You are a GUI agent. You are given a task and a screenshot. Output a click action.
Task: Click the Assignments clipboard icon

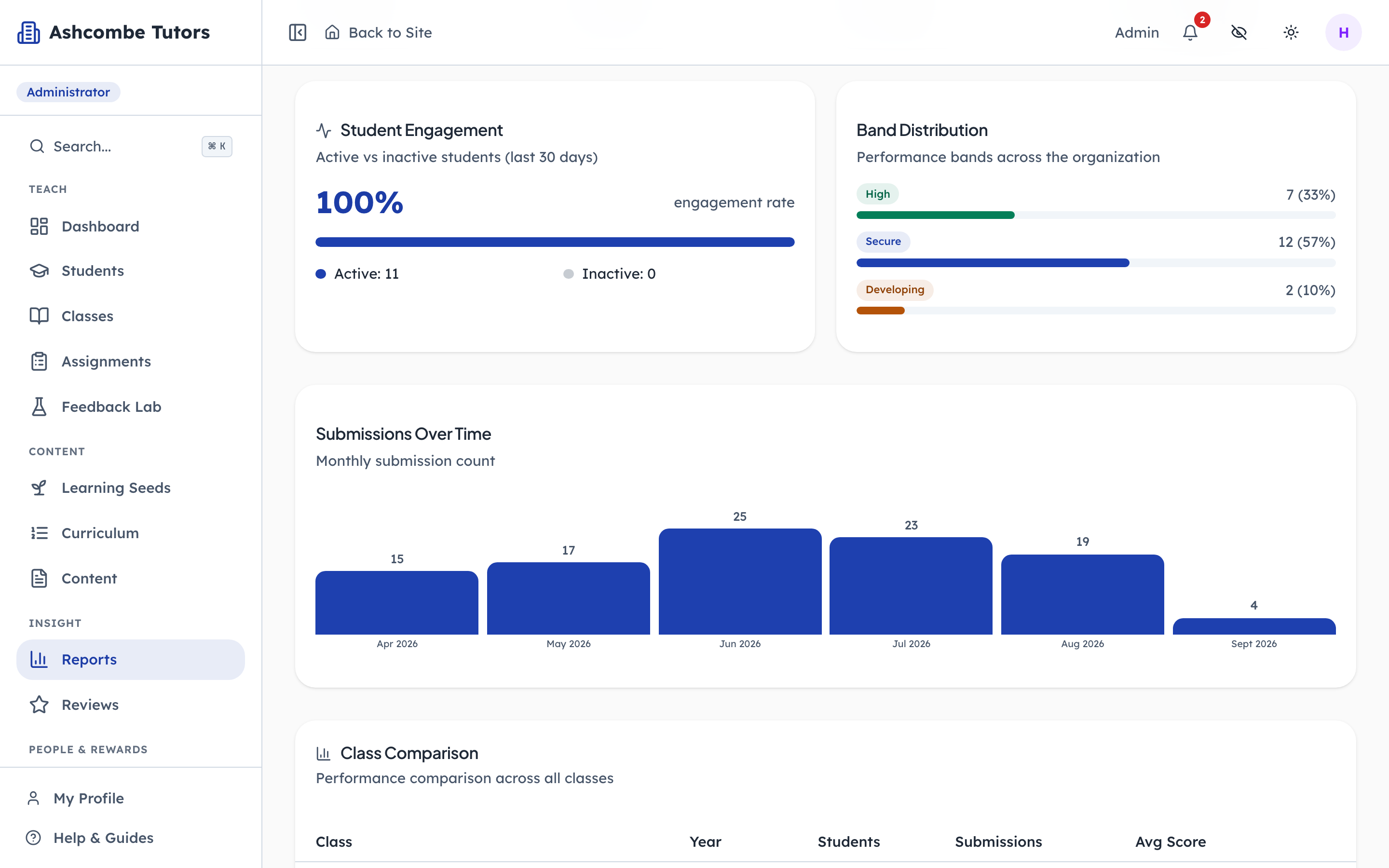pos(39,361)
